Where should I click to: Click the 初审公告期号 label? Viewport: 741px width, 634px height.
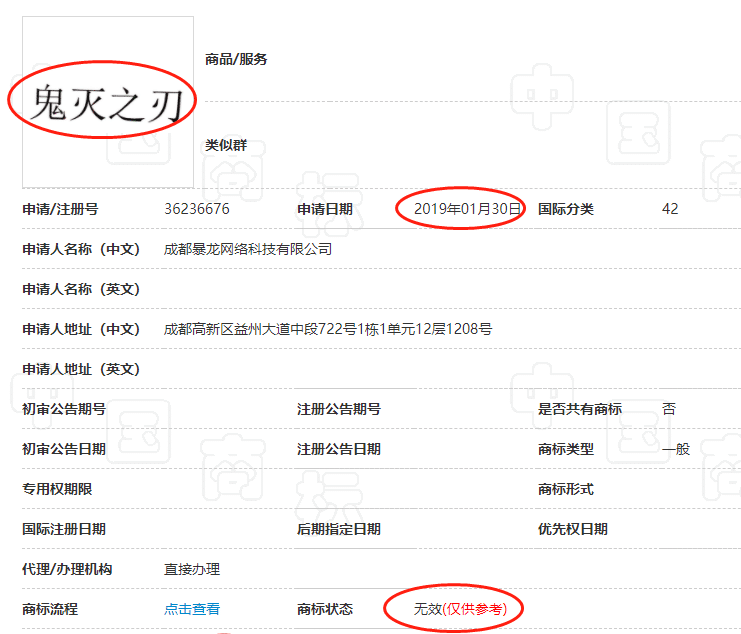click(64, 409)
